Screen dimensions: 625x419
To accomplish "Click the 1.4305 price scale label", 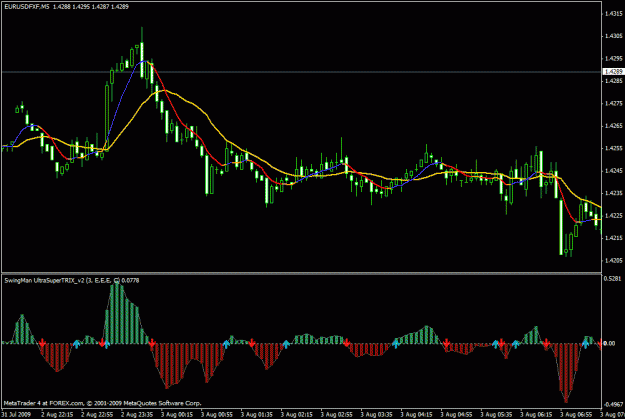I will [614, 36].
